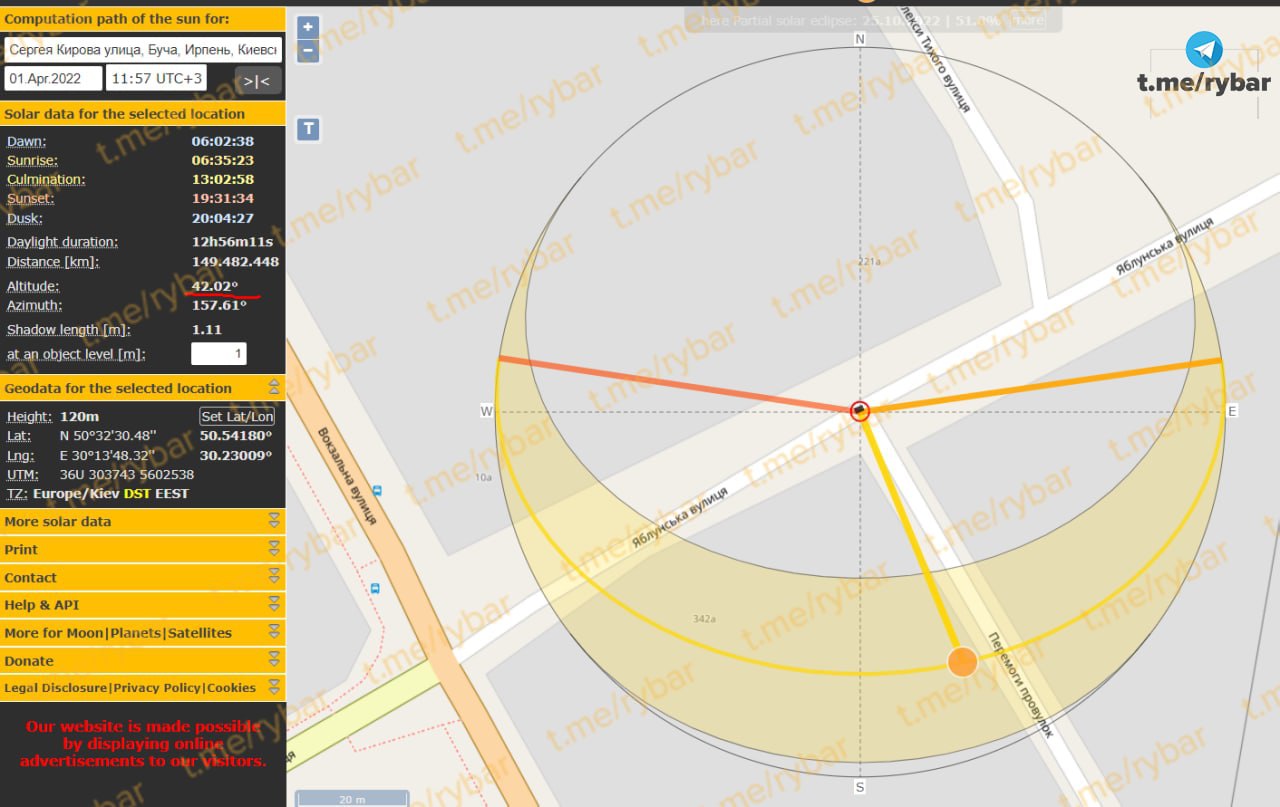Screen dimensions: 1280x807
Task: Click the date field 01.Apr.2022
Action: tap(53, 79)
